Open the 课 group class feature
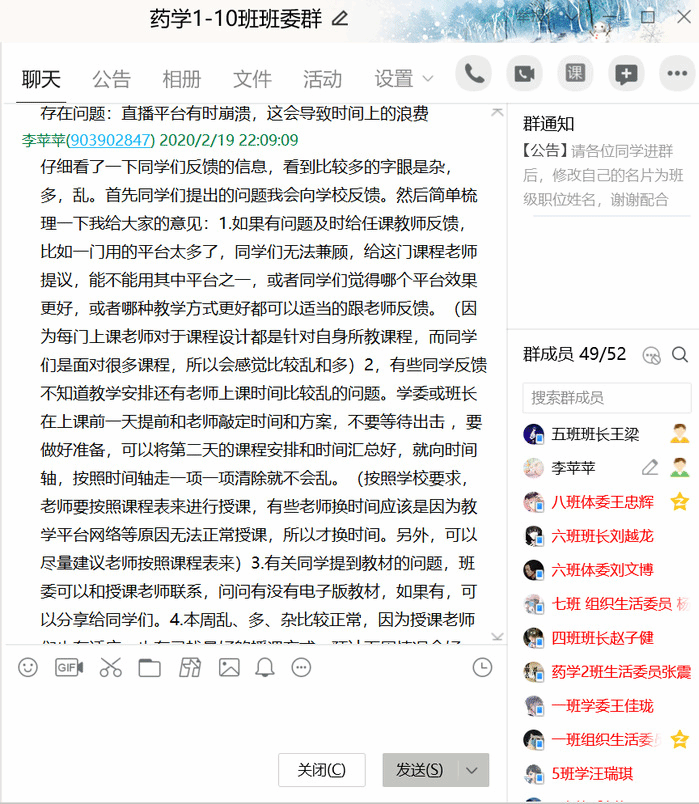Image resolution: width=699 pixels, height=804 pixels. [x=575, y=74]
